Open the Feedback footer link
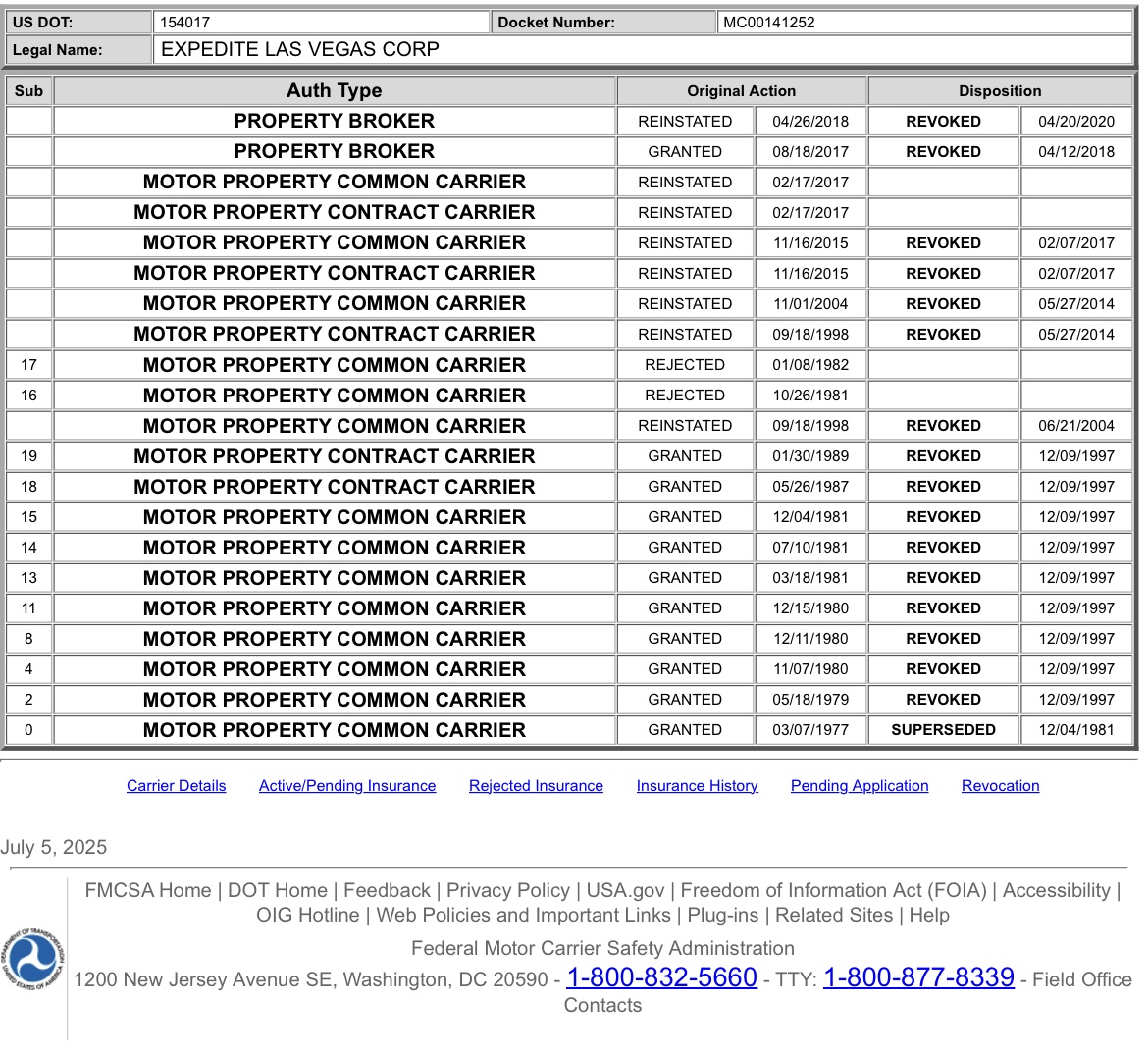Image resolution: width=1148 pixels, height=1055 pixels. pyautogui.click(x=387, y=890)
